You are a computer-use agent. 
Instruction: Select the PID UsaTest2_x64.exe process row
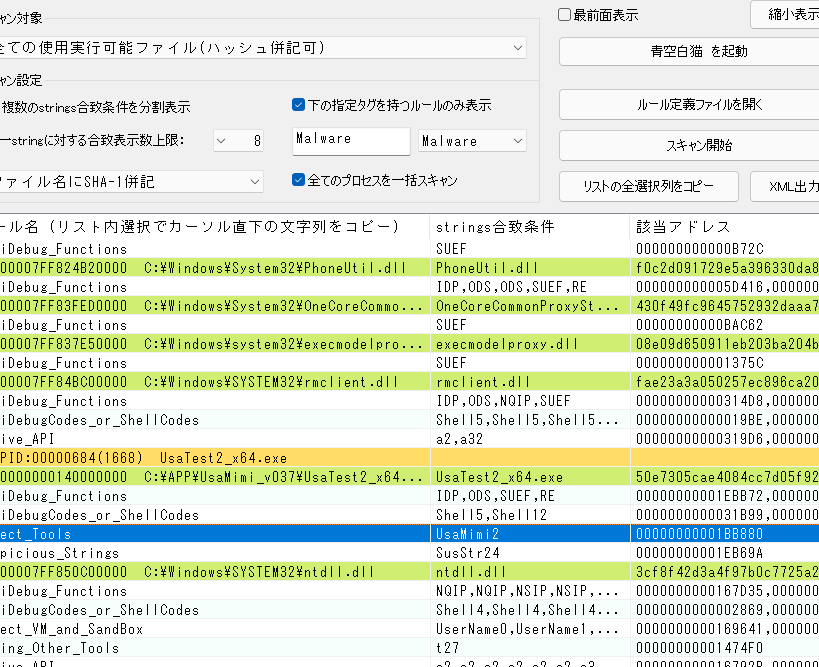(300, 458)
